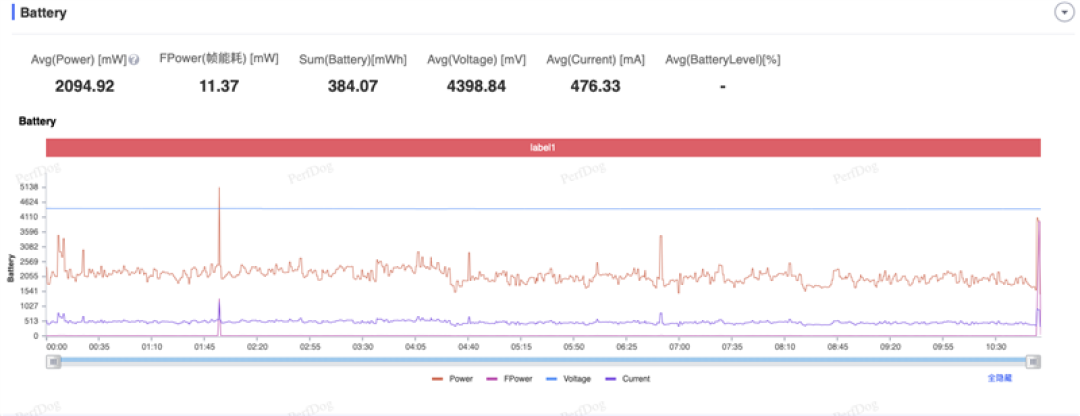The height and width of the screenshot is (416, 1080).
Task: Click the FPower value 11.37
Action: 218,86
